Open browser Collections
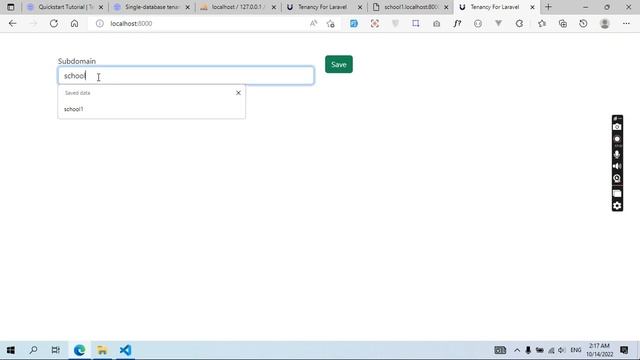The width and height of the screenshot is (640, 360). (x=563, y=24)
